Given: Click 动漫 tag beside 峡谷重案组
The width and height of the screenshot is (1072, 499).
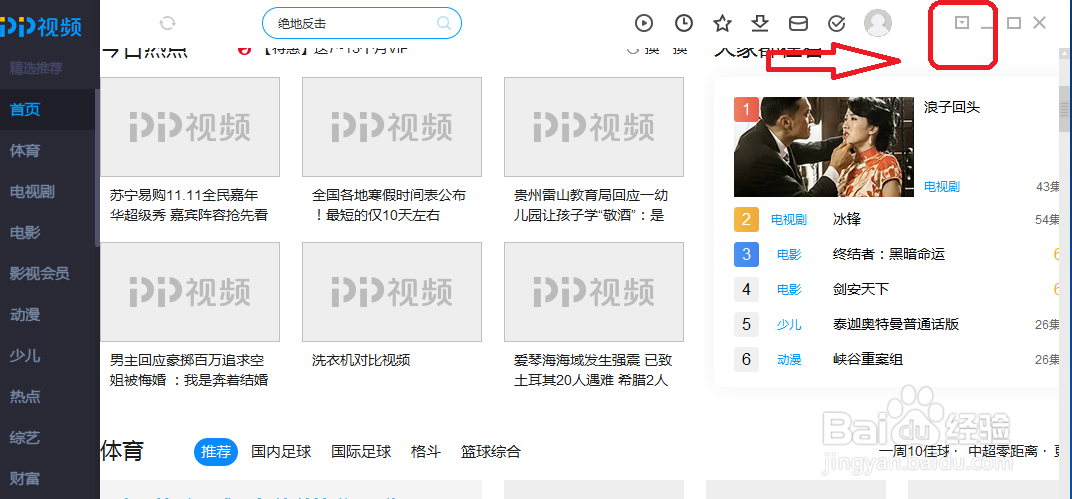Looking at the screenshot, I should (x=789, y=360).
